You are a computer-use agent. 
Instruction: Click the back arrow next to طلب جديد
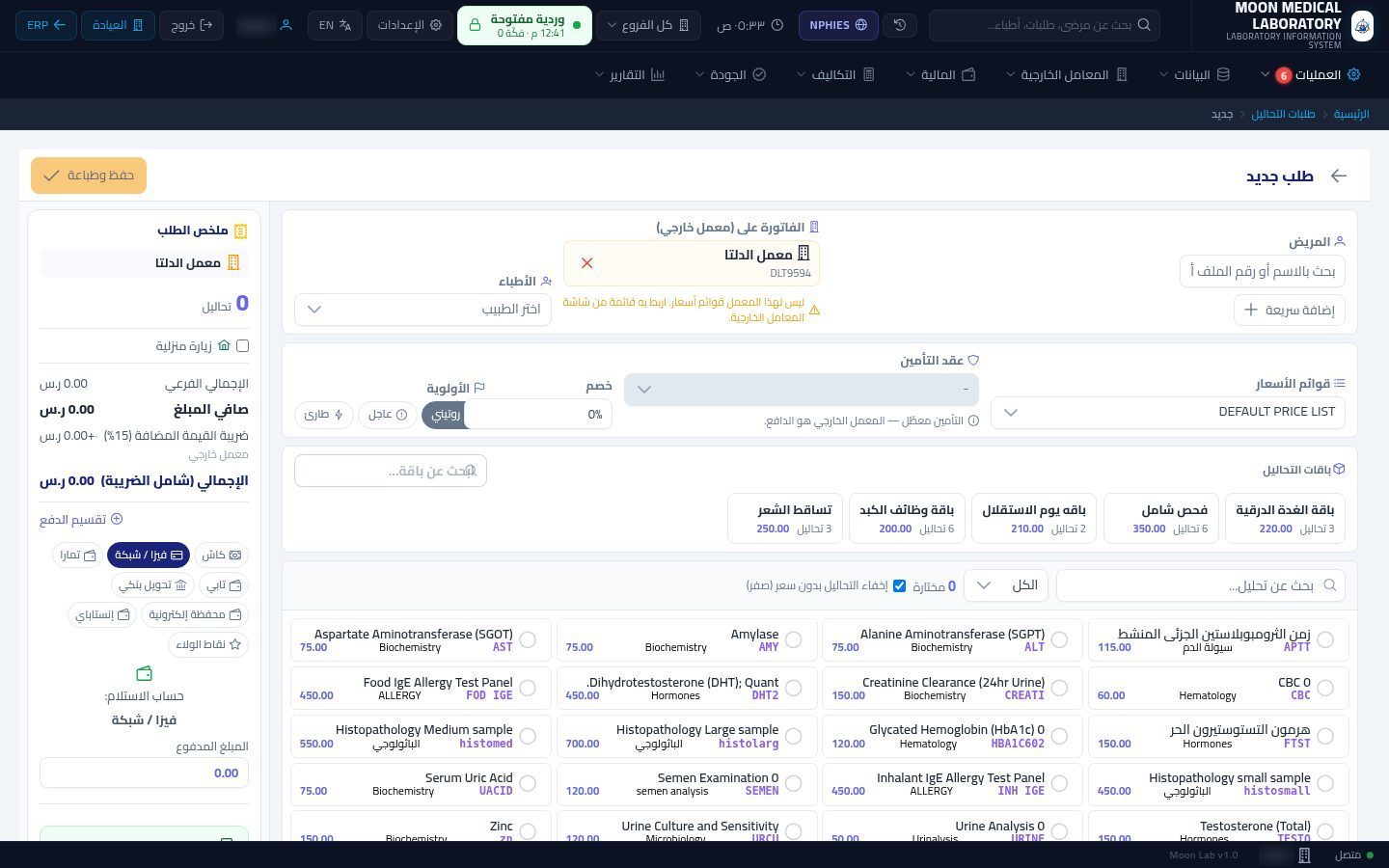coord(1338,176)
